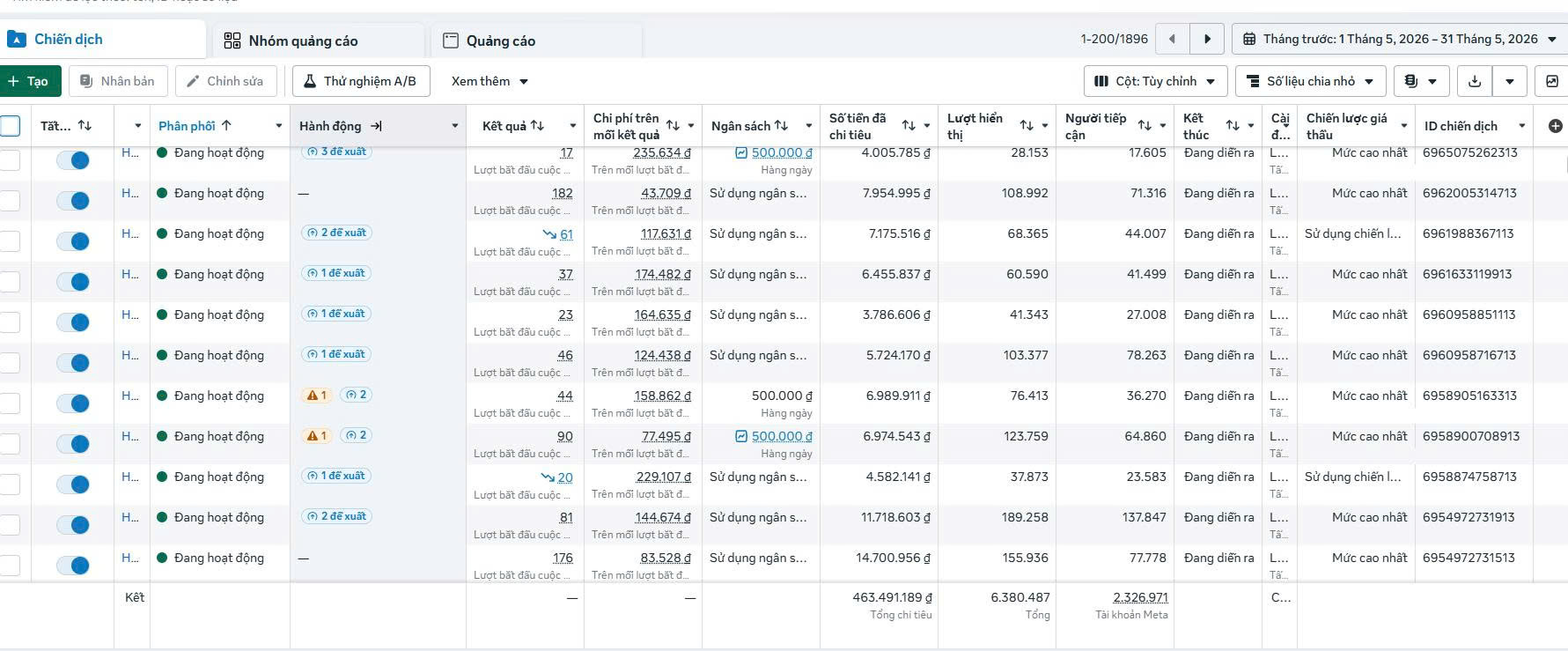Check the box for campaign 6954972731913
Screen dimensions: 1568x651
coord(10,525)
